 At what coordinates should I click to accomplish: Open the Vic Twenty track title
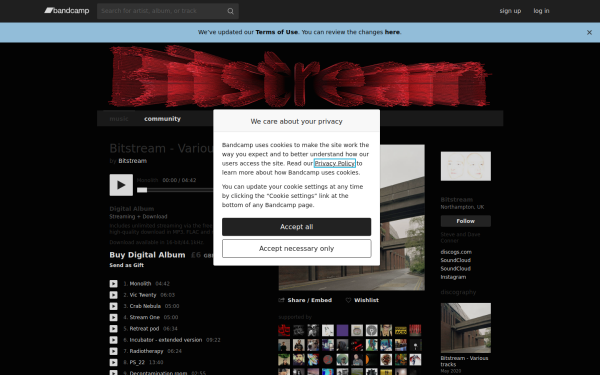tap(143, 295)
